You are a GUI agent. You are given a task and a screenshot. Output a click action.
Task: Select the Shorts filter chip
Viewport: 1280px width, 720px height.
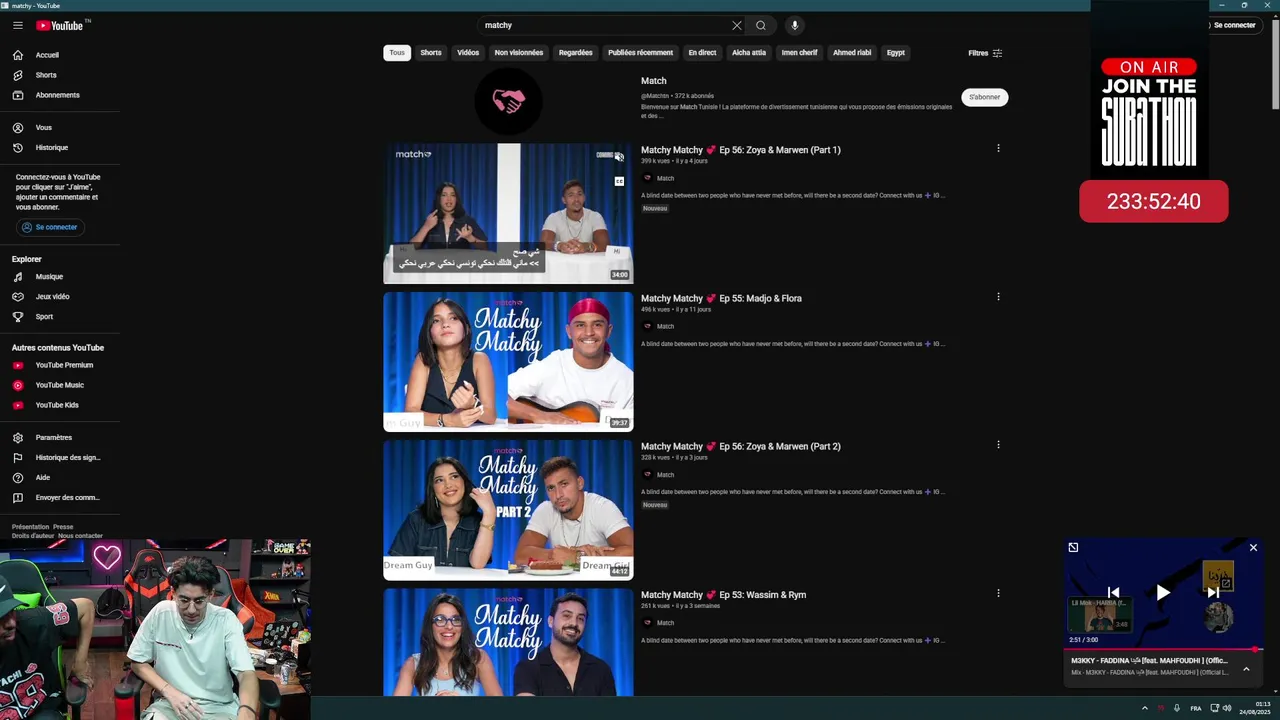coord(431,53)
